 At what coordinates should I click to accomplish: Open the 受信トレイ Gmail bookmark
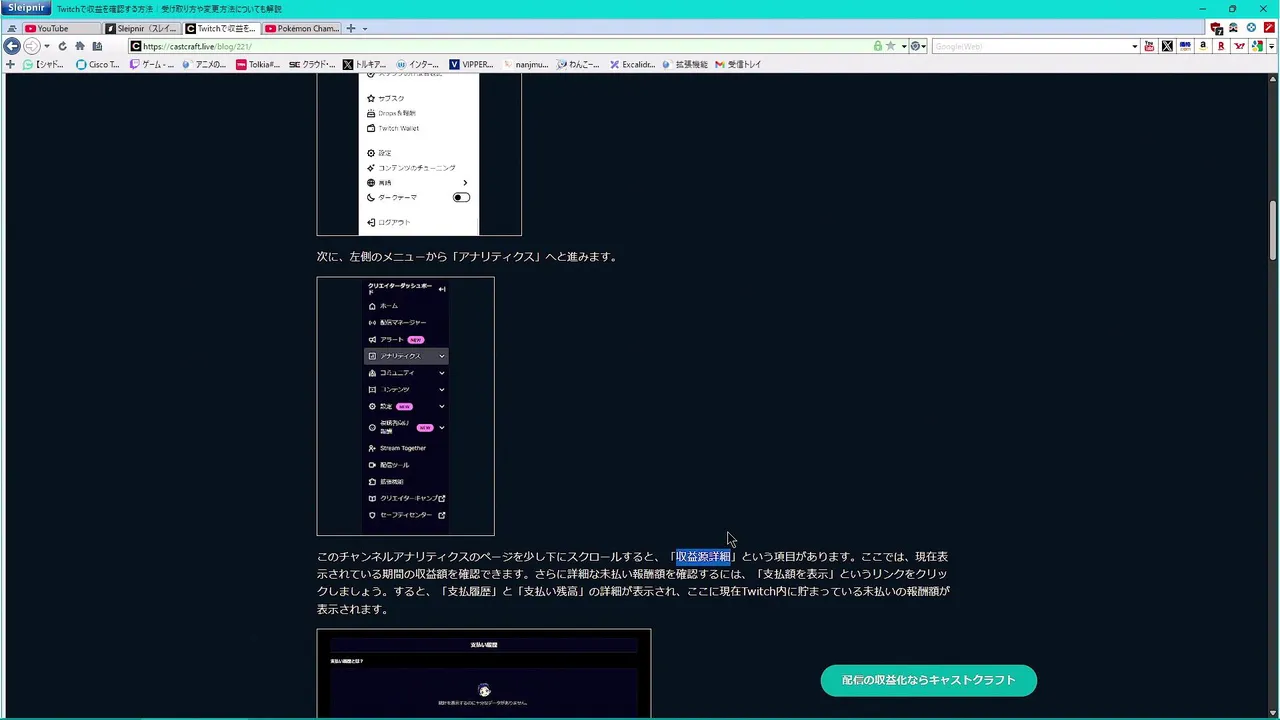pos(739,64)
